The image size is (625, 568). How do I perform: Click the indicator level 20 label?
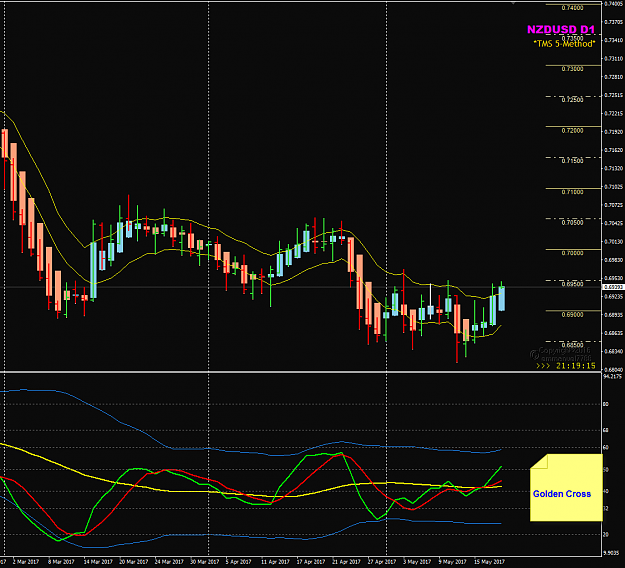click(606, 535)
